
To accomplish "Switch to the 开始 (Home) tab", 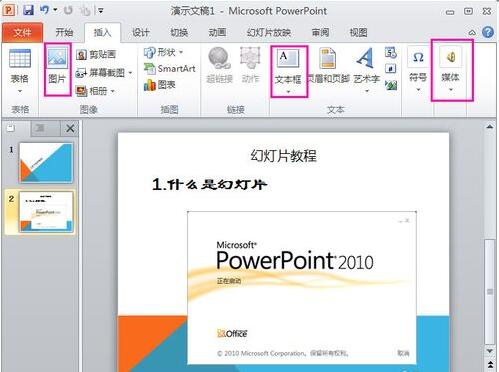I will click(x=64, y=32).
